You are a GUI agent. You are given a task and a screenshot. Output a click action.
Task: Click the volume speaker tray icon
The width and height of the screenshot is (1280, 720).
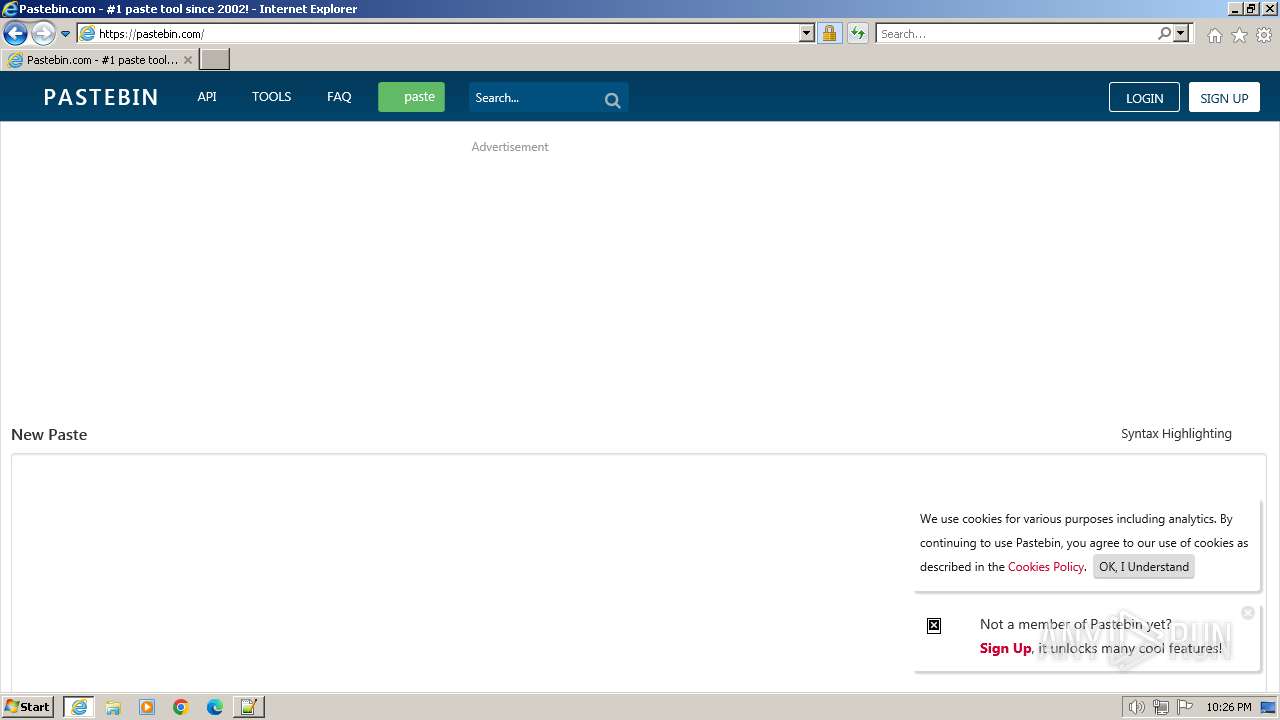pyautogui.click(x=1136, y=707)
